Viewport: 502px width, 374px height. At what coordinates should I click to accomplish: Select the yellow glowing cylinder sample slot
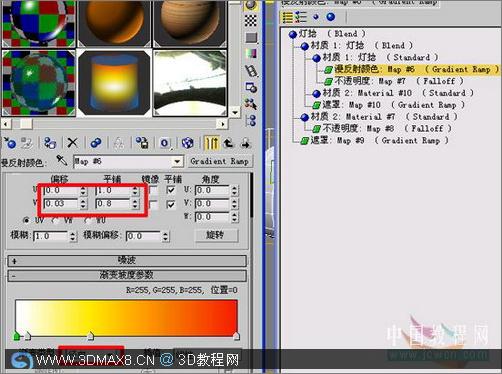point(114,83)
